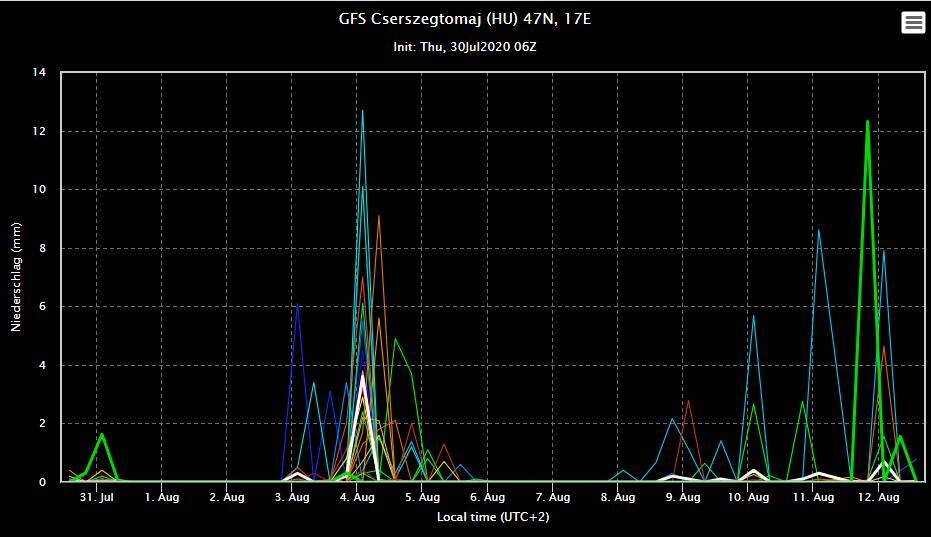The height and width of the screenshot is (537, 931).
Task: Click the Niederschlag (mm) y-axis title
Action: (x=16, y=277)
